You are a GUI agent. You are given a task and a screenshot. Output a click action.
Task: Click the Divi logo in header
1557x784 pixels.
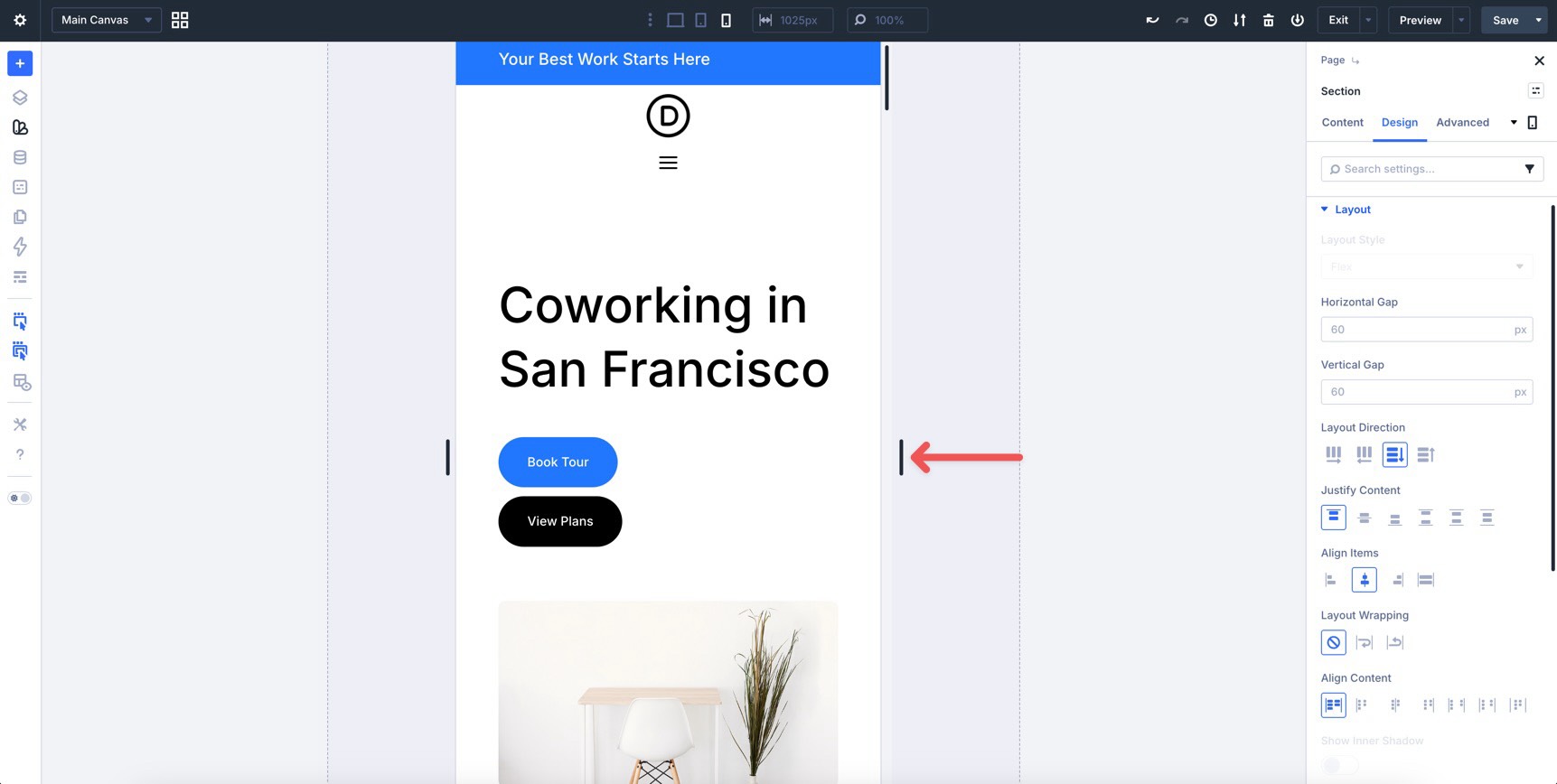(x=668, y=116)
